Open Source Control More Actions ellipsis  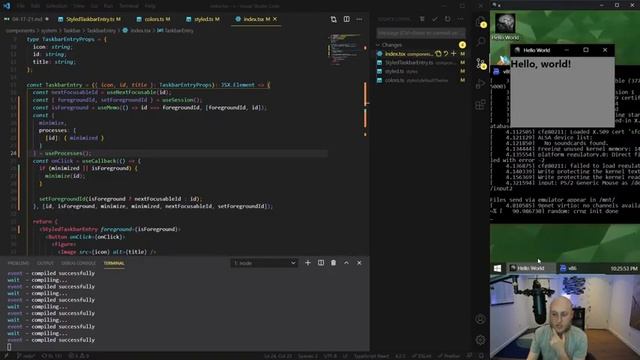click(460, 19)
